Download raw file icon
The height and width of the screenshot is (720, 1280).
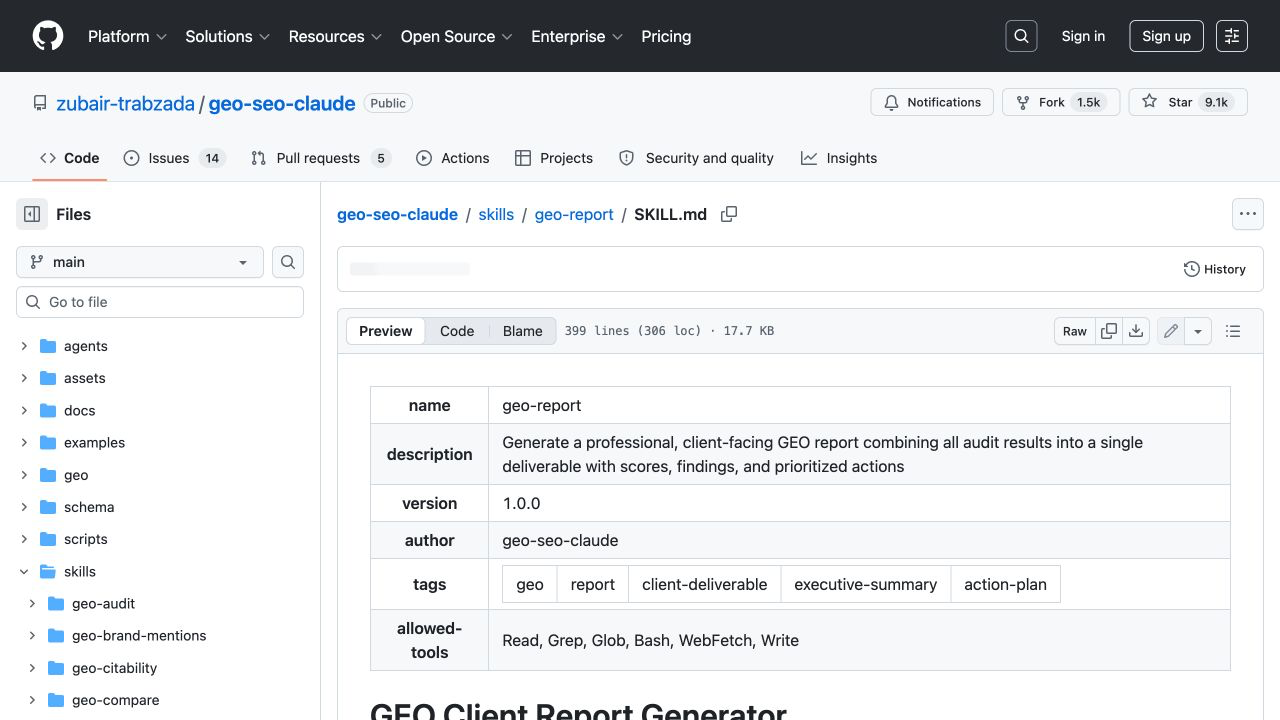[x=1136, y=331]
